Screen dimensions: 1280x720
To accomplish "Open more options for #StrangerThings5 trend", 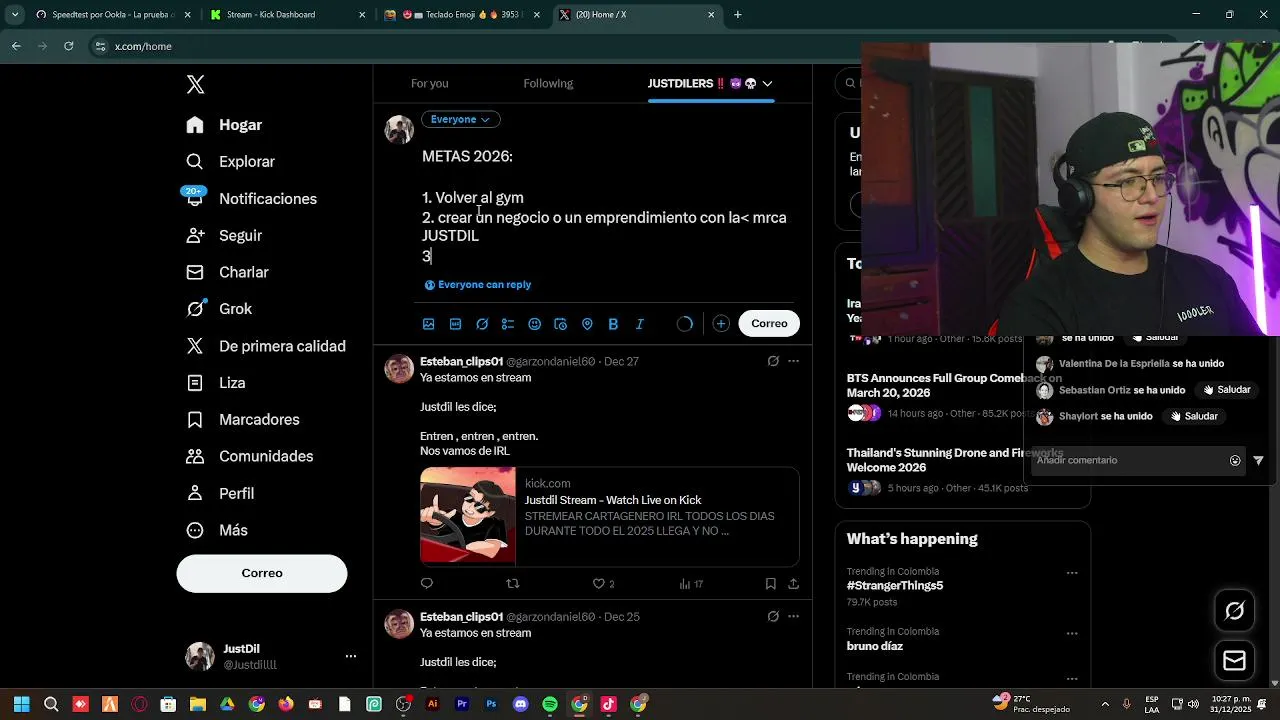I will tap(1072, 573).
